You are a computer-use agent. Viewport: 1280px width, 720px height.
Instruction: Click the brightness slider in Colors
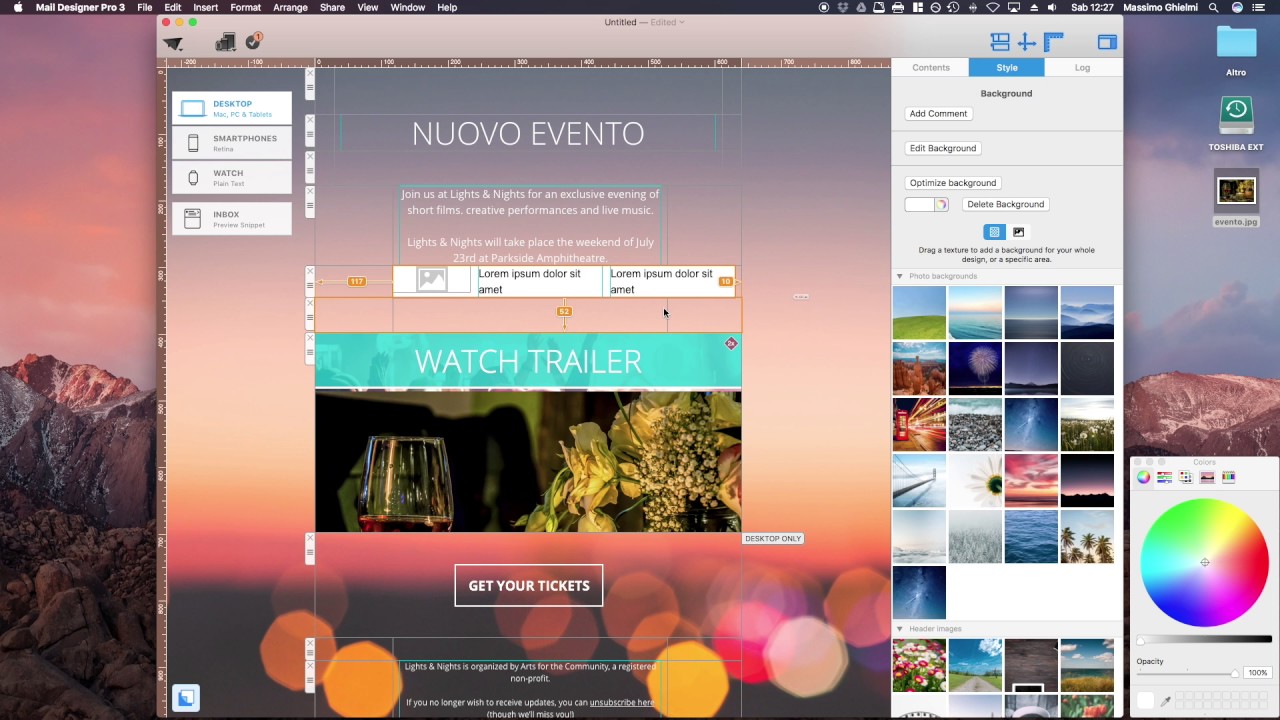tap(1205, 640)
